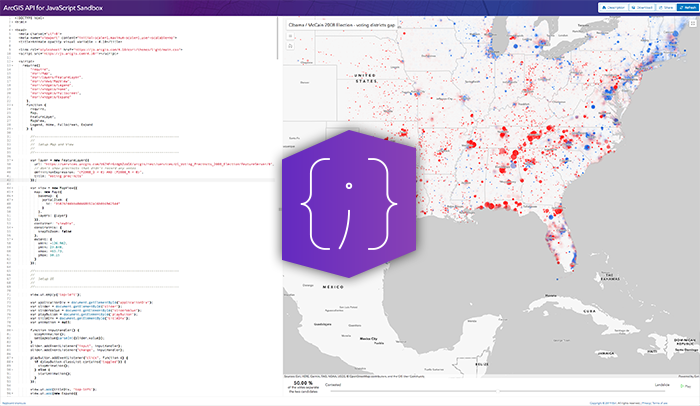Place cursor on function inputHandler() line
This screenshot has width=700, height=406.
[55, 330]
